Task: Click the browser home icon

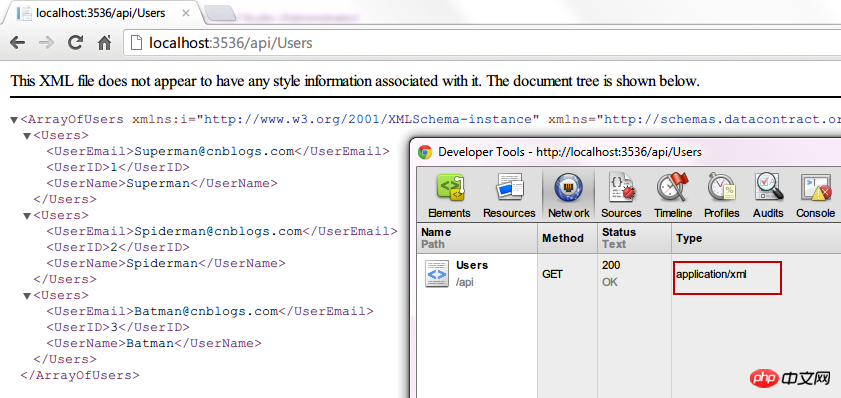Action: (104, 42)
